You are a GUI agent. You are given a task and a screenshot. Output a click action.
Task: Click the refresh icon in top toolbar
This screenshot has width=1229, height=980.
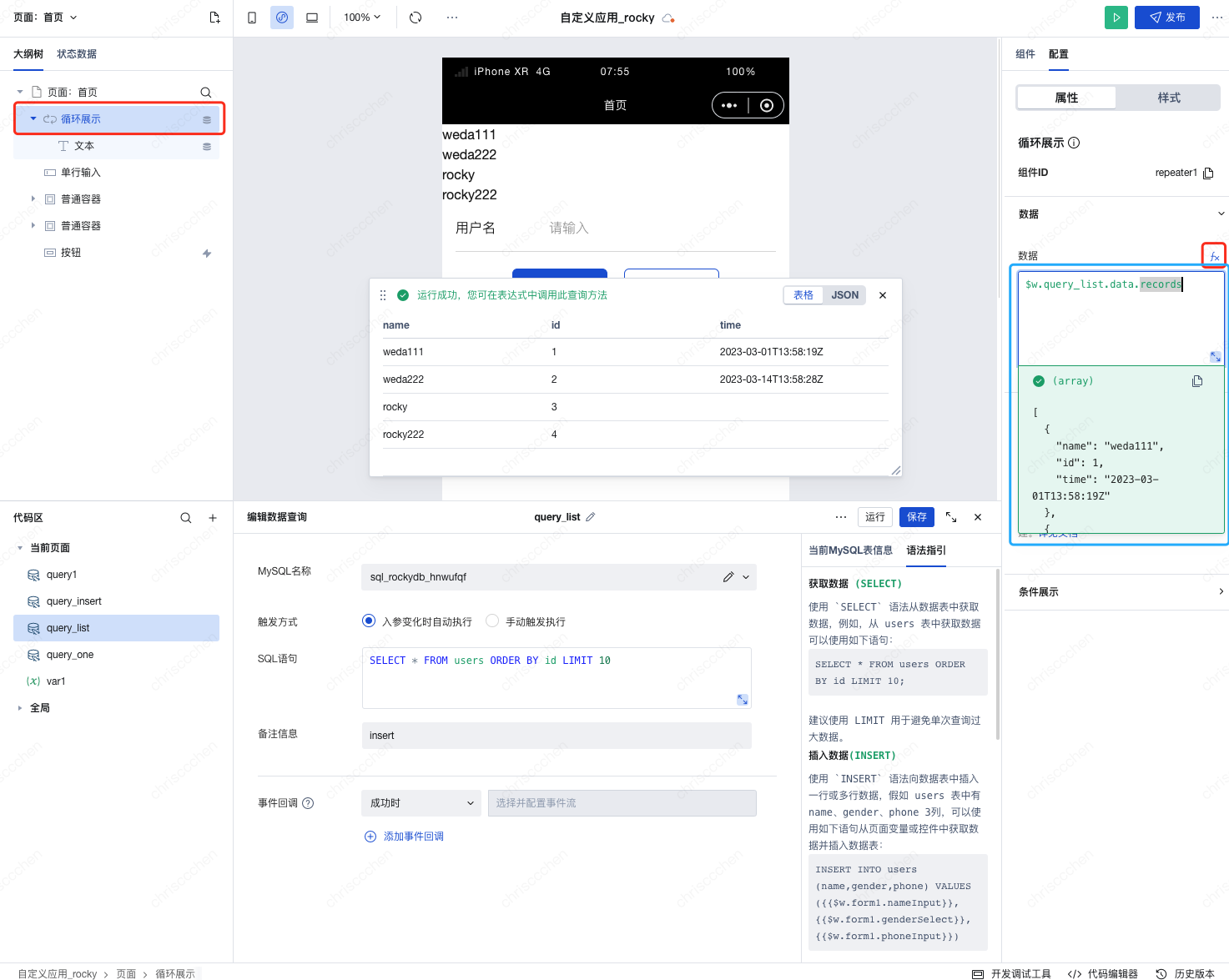(x=416, y=18)
